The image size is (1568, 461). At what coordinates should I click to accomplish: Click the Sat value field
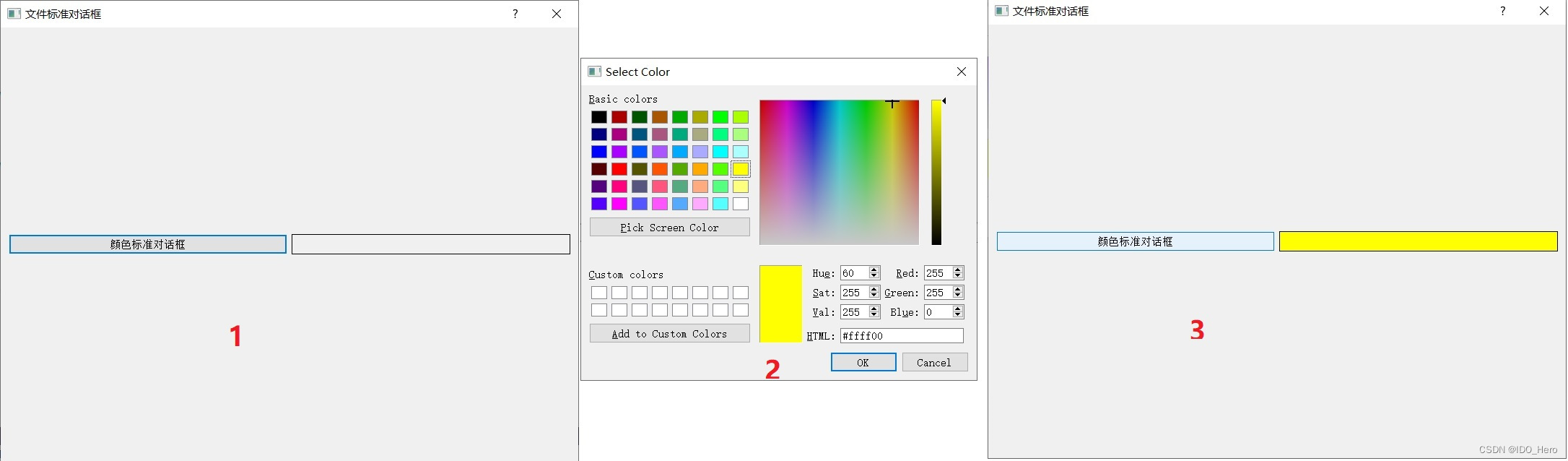click(854, 293)
